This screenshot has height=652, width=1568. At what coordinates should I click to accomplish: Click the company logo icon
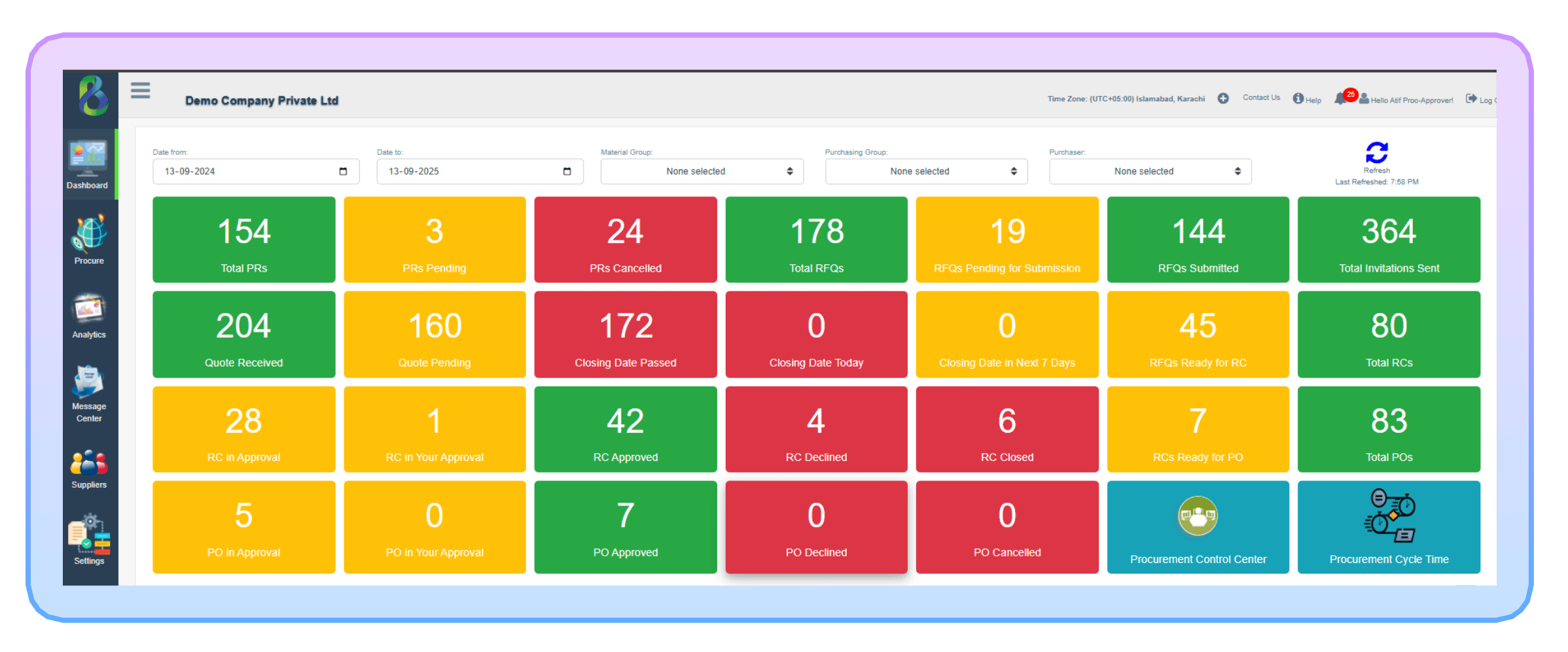pyautogui.click(x=92, y=96)
